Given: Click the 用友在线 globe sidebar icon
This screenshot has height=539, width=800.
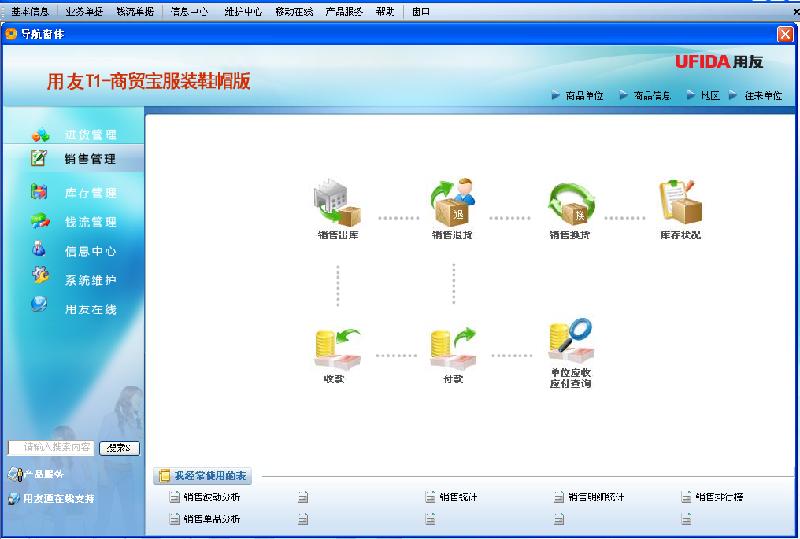Looking at the screenshot, I should (39, 304).
